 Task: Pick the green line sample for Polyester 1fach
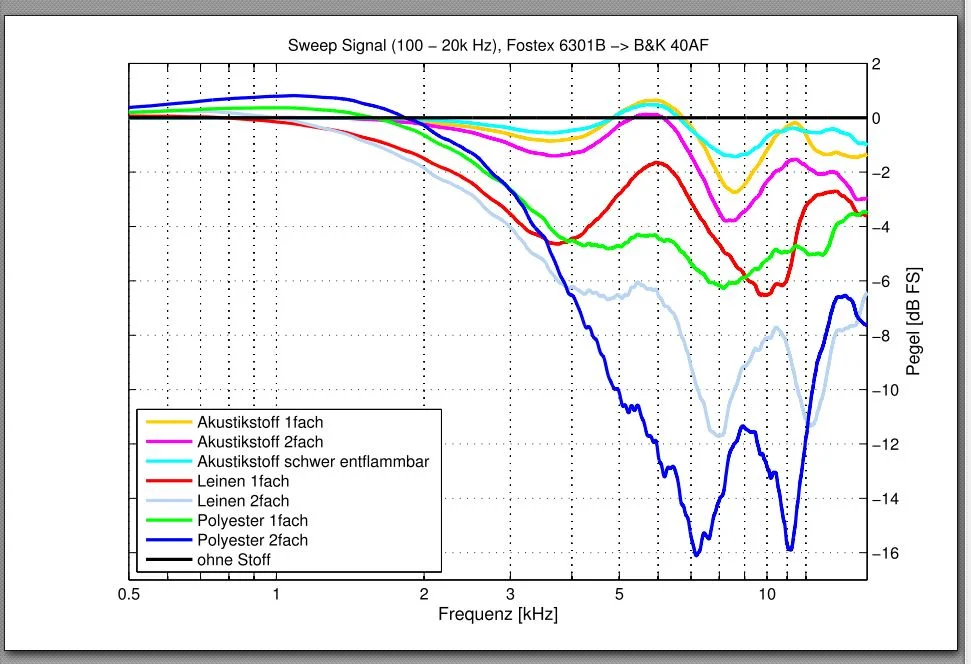(168, 521)
